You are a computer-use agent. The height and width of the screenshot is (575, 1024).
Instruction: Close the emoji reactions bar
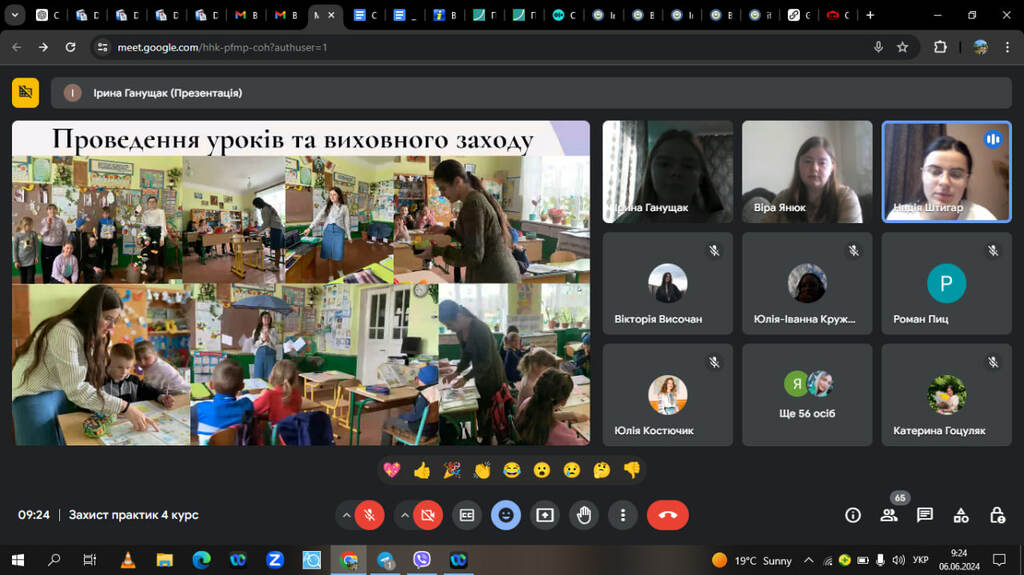point(506,515)
